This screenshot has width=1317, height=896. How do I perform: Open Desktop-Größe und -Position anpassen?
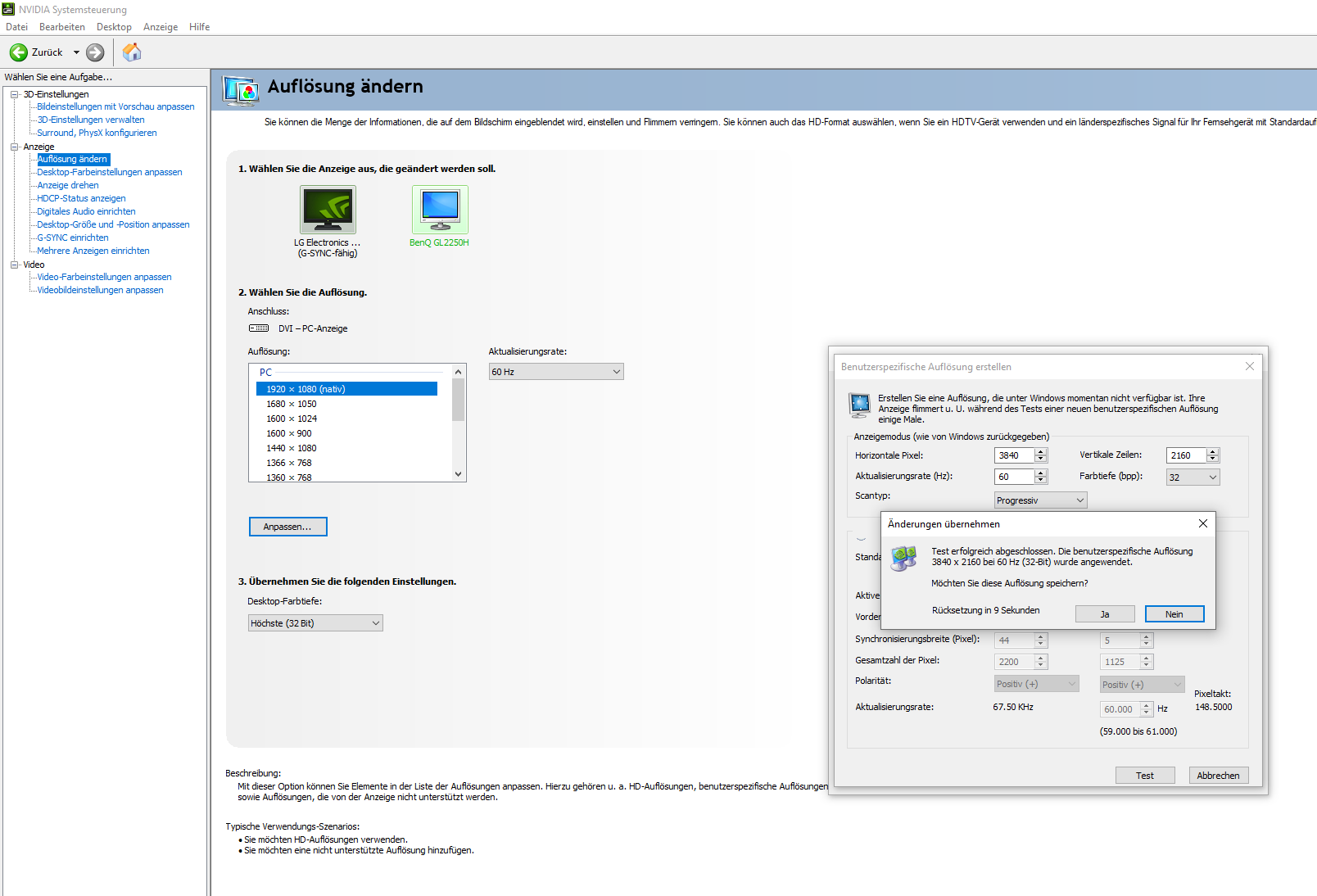coord(113,224)
